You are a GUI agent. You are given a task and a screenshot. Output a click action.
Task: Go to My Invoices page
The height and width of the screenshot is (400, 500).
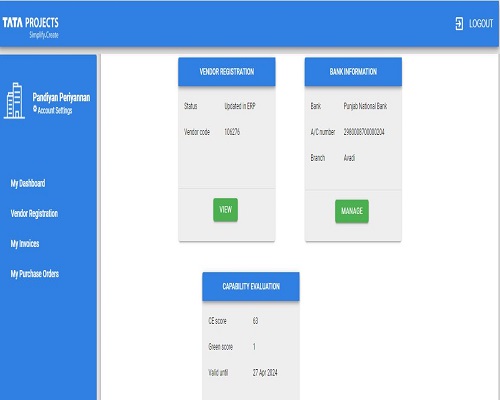coord(25,244)
